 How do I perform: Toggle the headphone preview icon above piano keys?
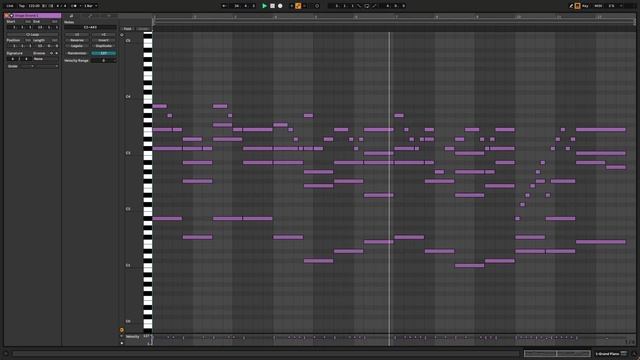122,35
